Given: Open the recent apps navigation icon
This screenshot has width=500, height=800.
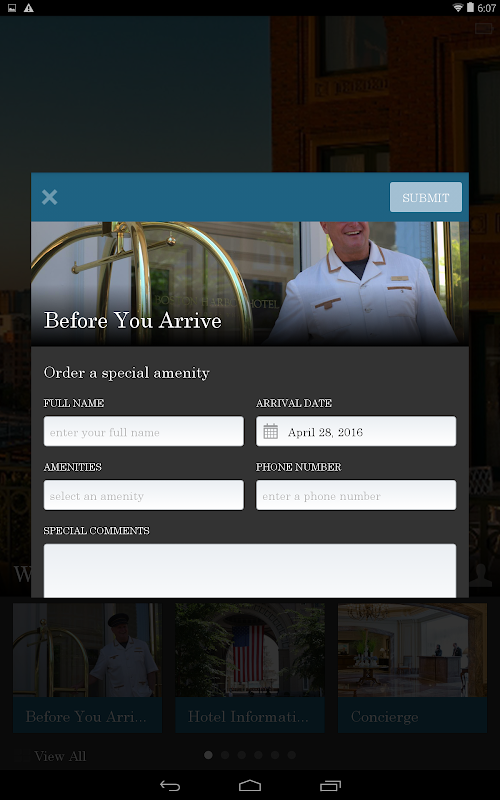Looking at the screenshot, I should click(330, 785).
